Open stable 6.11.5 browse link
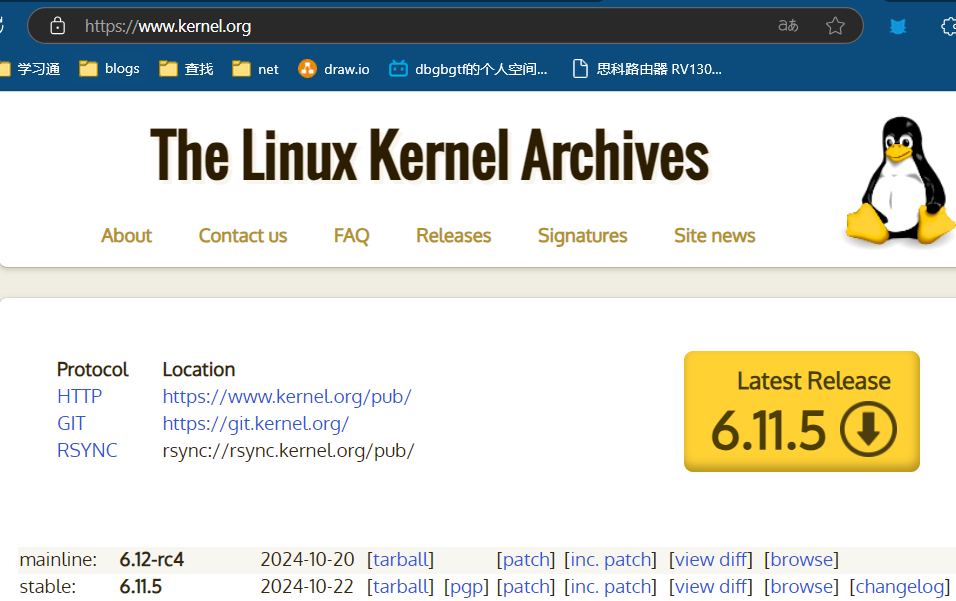 801,586
